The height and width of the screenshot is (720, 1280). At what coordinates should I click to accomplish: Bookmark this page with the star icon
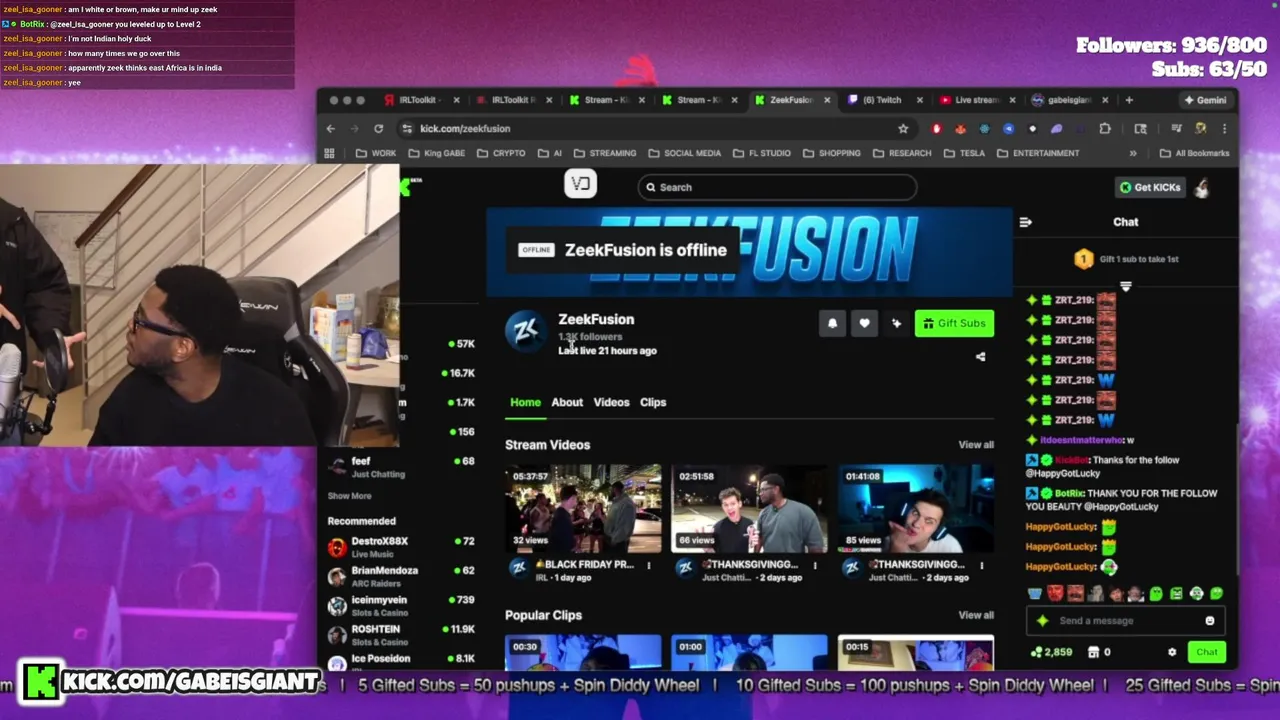point(903,128)
